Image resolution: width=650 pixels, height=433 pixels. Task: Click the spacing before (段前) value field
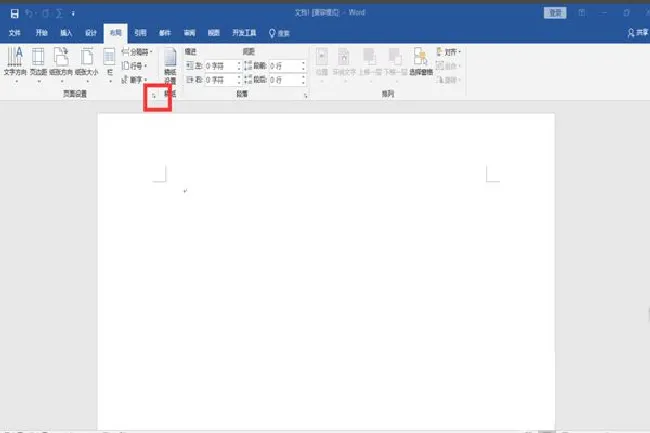point(285,66)
